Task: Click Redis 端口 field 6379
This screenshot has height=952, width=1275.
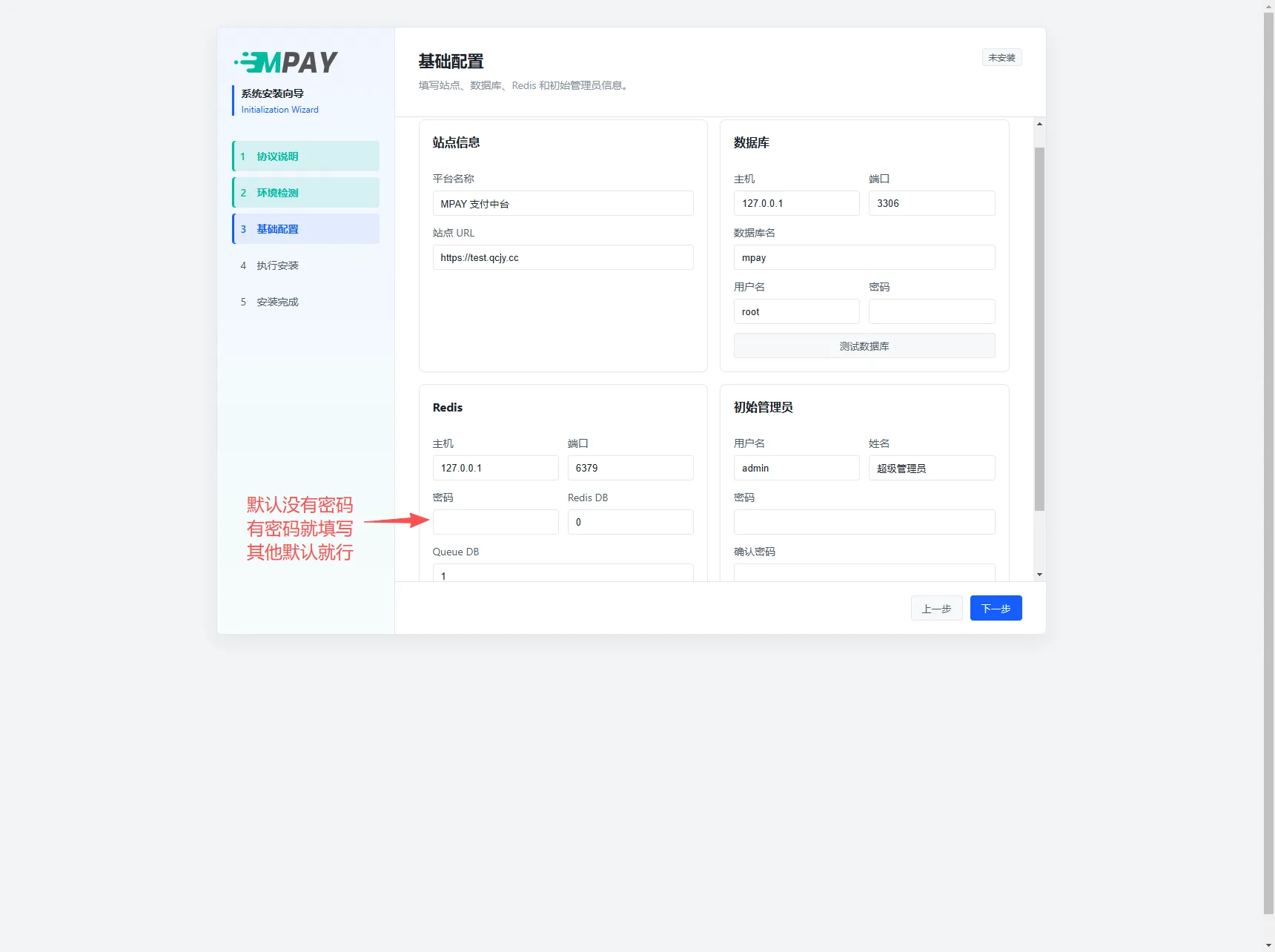Action: [x=631, y=468]
